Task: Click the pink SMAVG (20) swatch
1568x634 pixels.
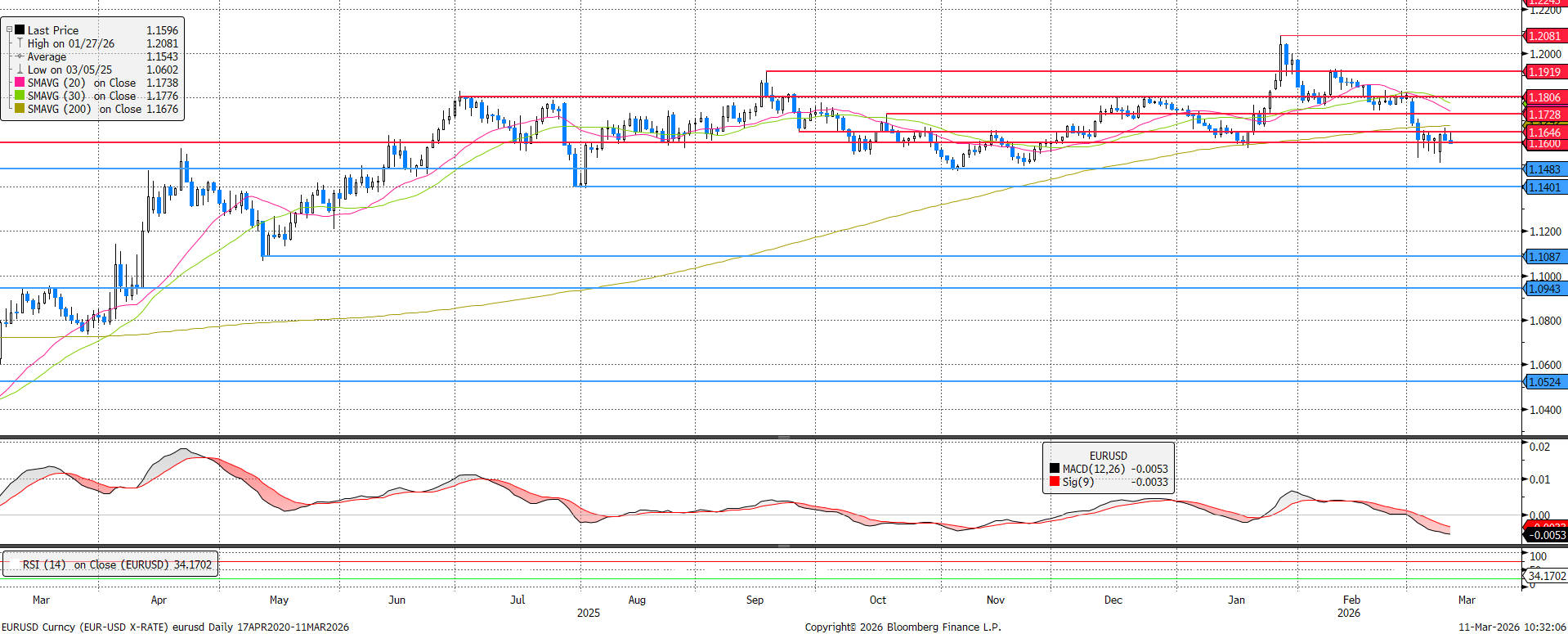Action: tap(20, 83)
